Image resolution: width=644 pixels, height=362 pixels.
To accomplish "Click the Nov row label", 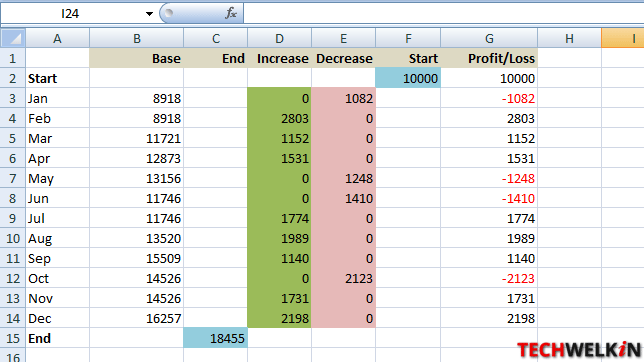I will [x=40, y=298].
